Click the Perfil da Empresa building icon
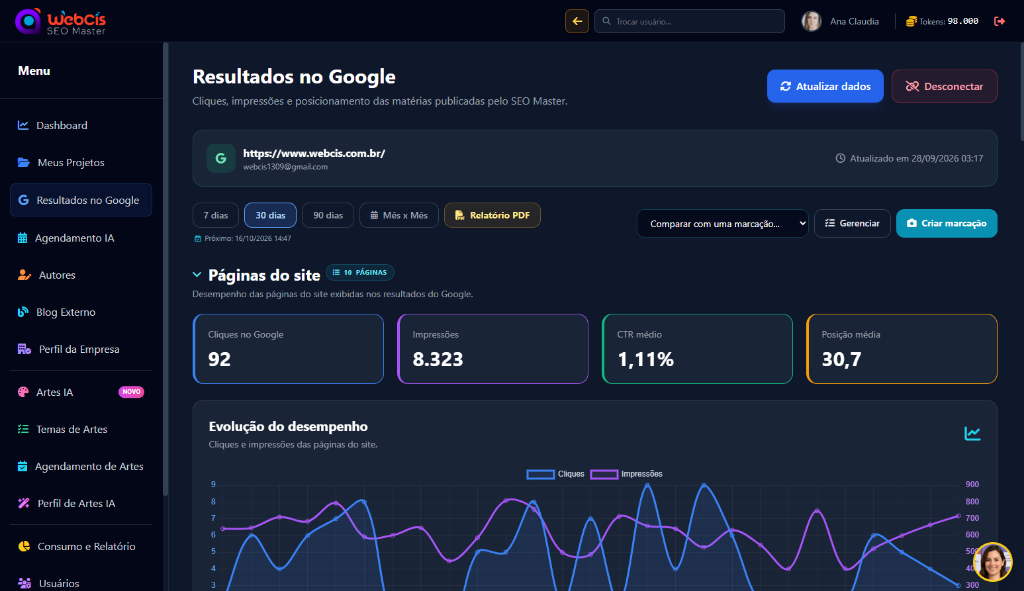1024x591 pixels. pos(24,349)
